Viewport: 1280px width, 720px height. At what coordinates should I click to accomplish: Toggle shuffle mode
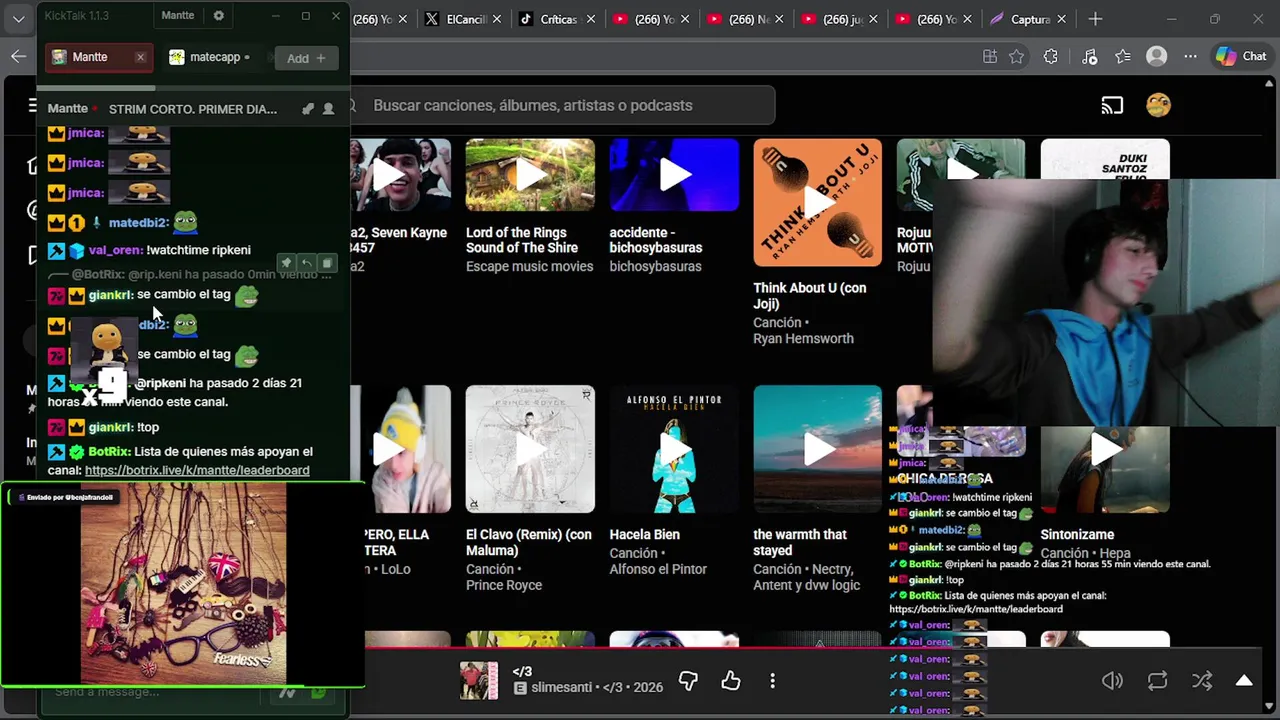tap(1202, 681)
